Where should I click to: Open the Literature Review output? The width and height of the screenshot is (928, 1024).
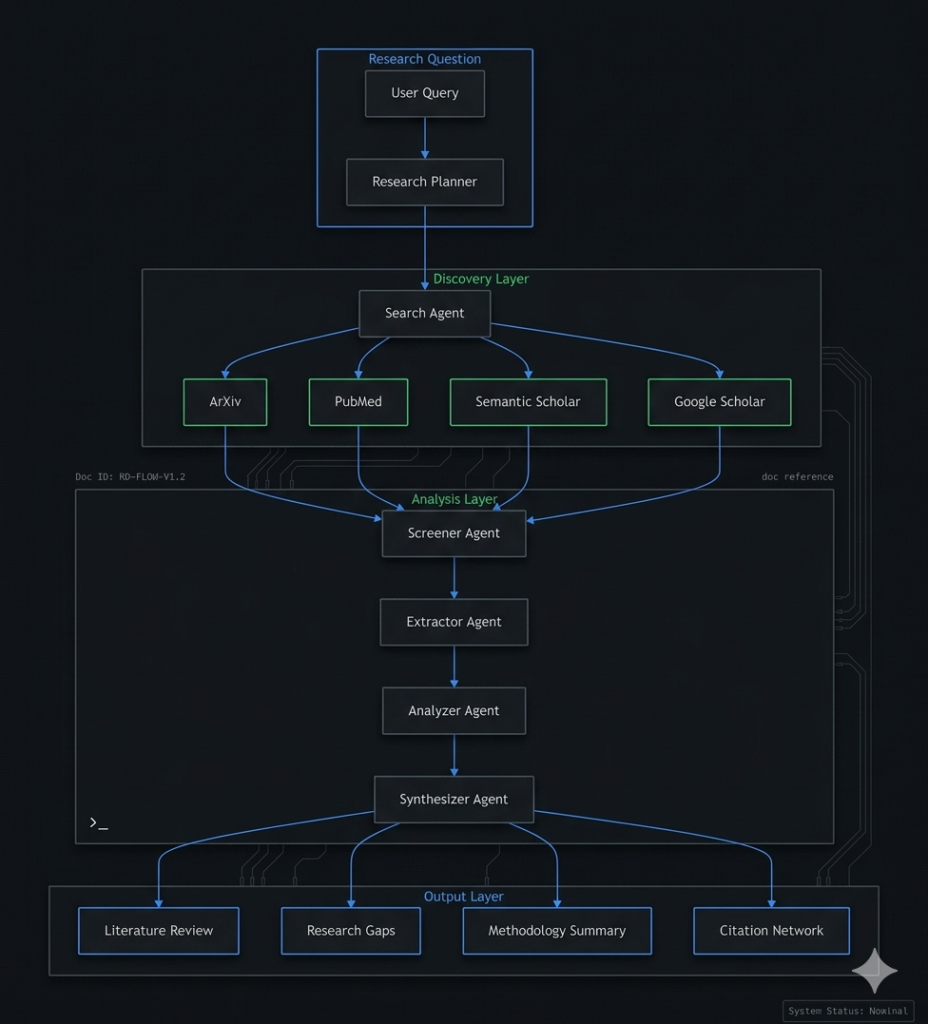[159, 931]
